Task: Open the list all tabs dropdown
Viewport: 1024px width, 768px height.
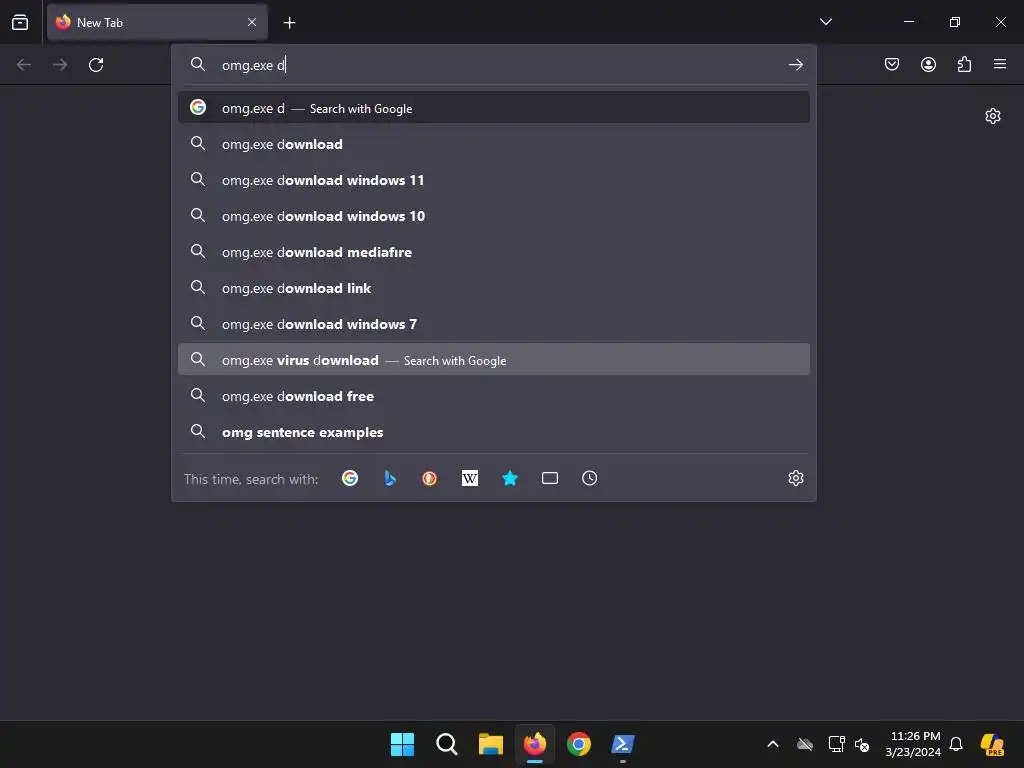Action: [825, 22]
